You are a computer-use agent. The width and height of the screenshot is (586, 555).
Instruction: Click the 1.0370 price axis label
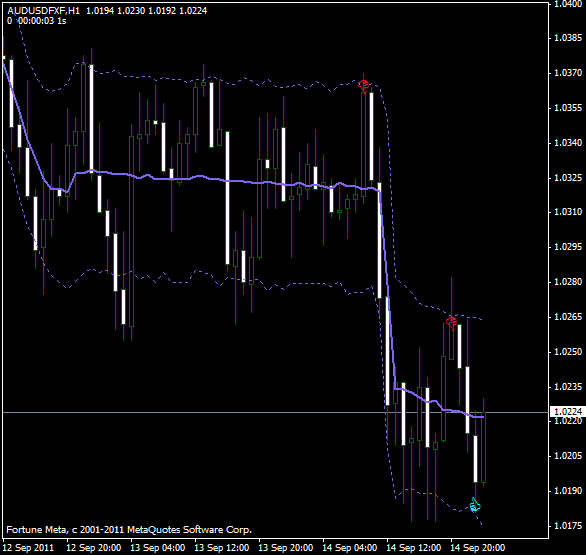[x=568, y=73]
